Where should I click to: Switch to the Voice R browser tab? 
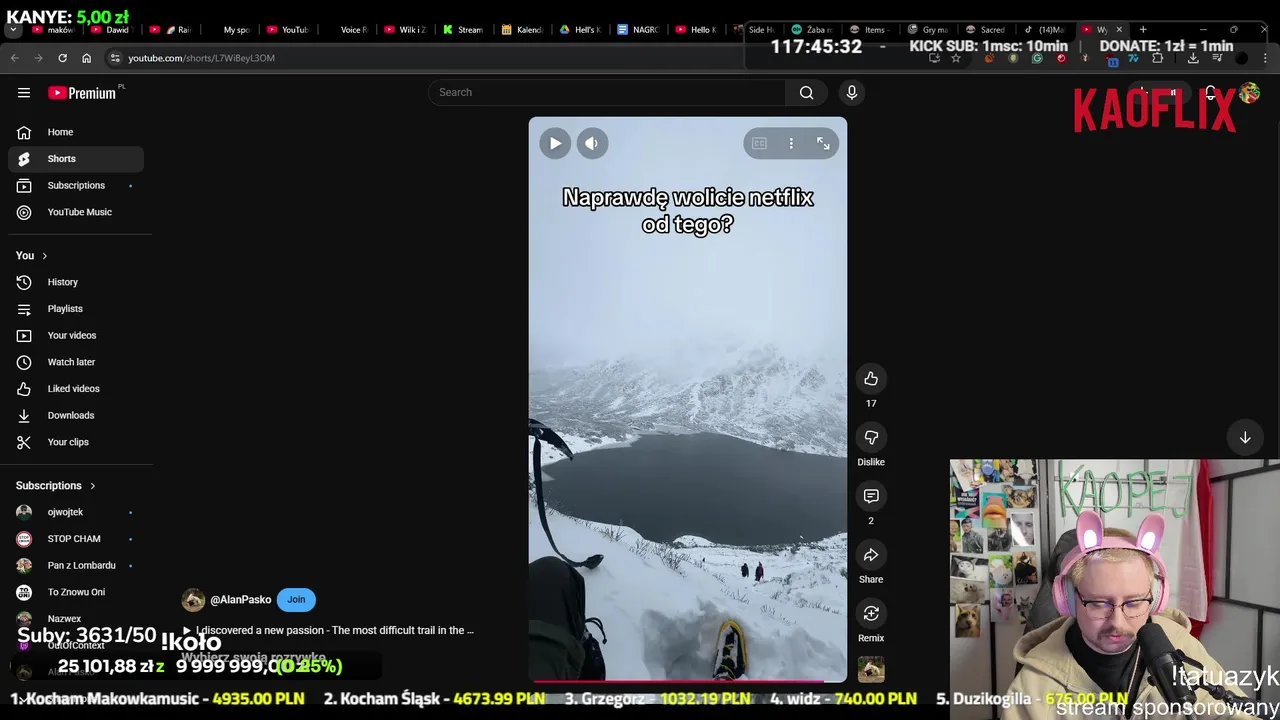pyautogui.click(x=348, y=30)
